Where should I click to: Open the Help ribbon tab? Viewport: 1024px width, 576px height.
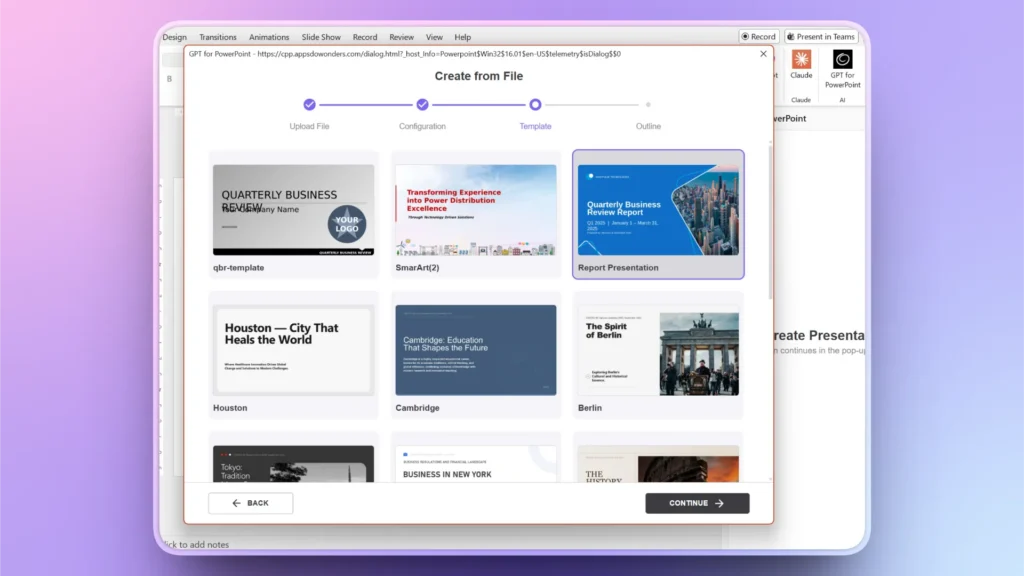(462, 37)
